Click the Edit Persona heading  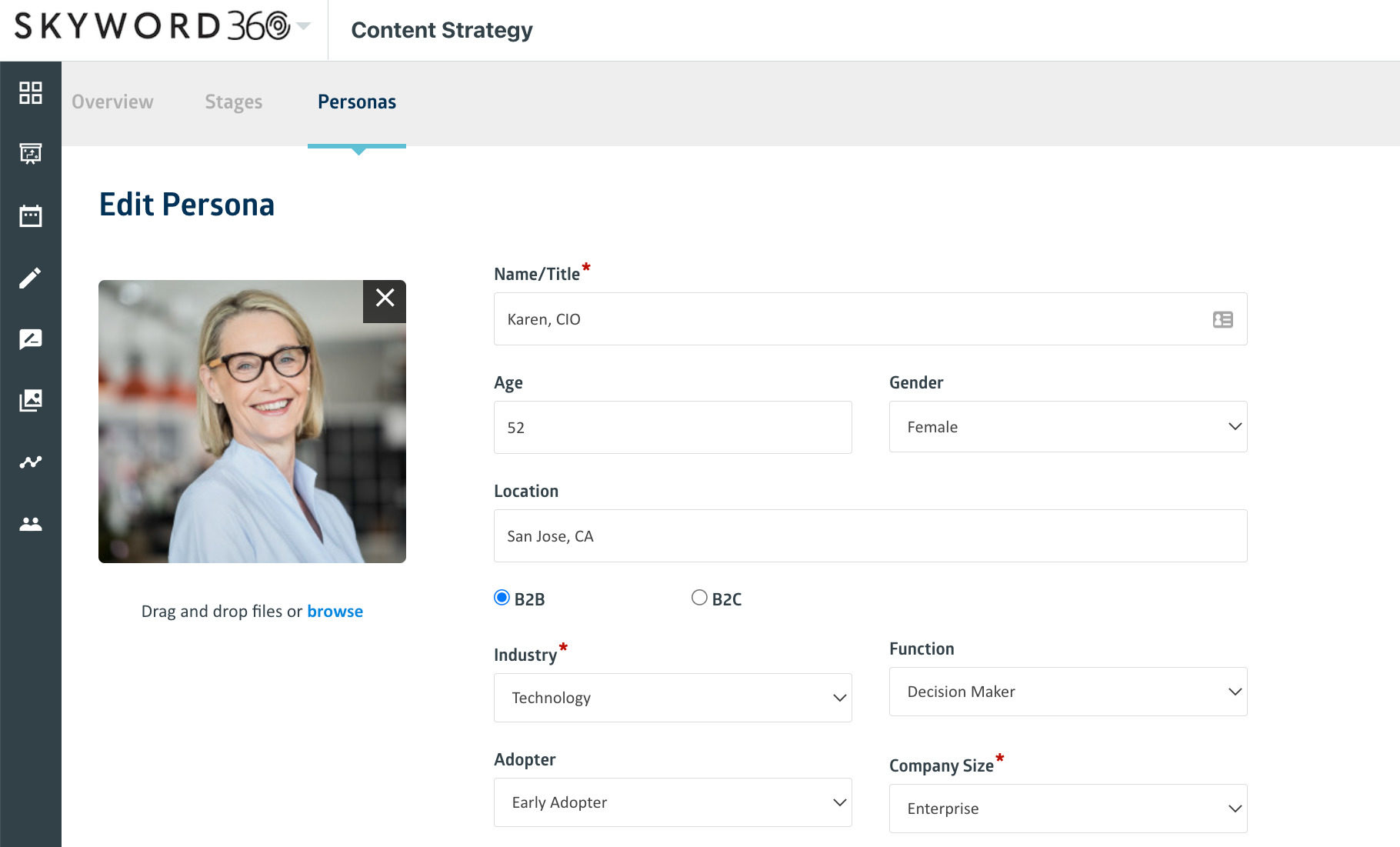(x=187, y=205)
